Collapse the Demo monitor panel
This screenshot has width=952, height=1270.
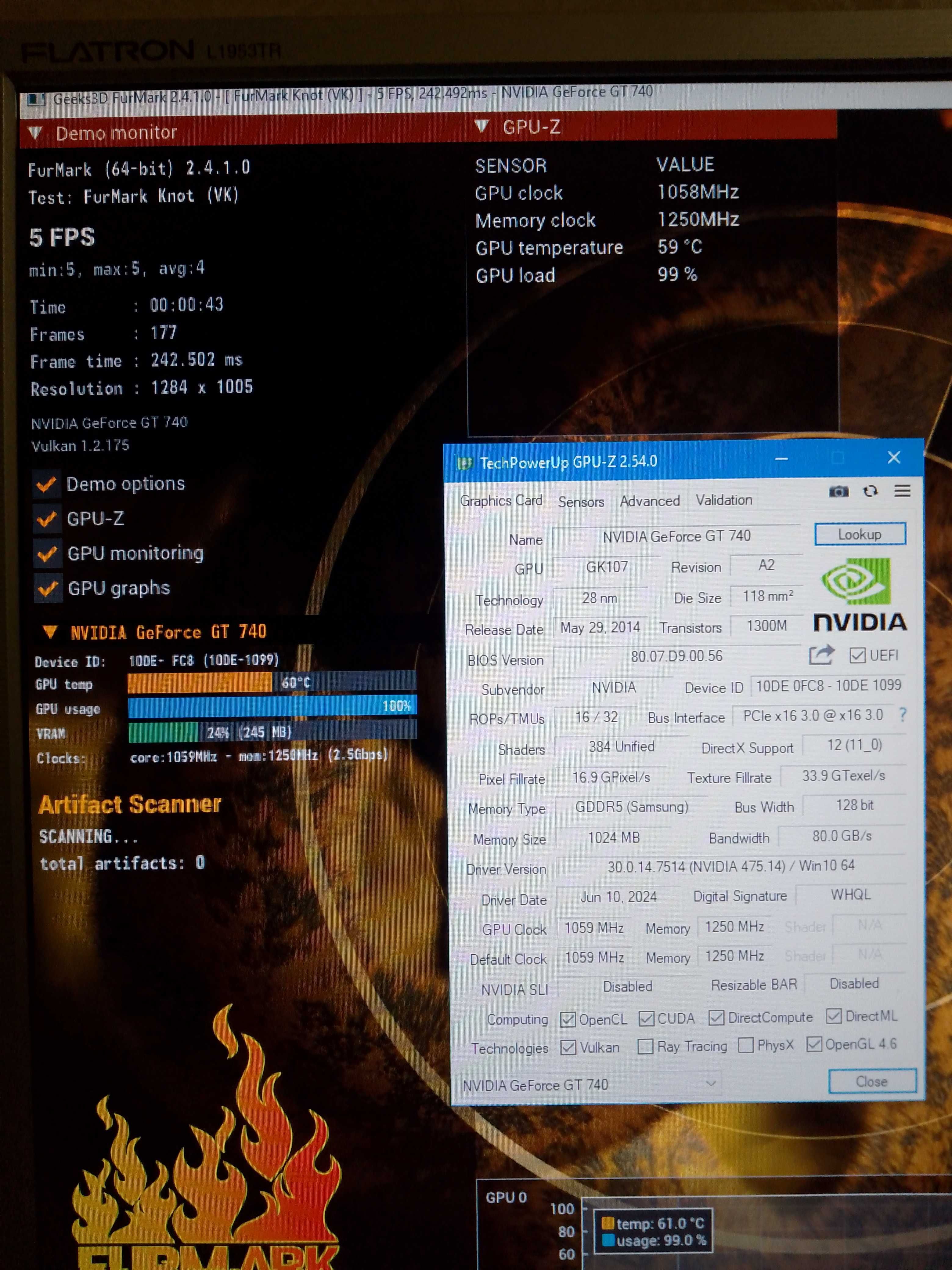35,133
